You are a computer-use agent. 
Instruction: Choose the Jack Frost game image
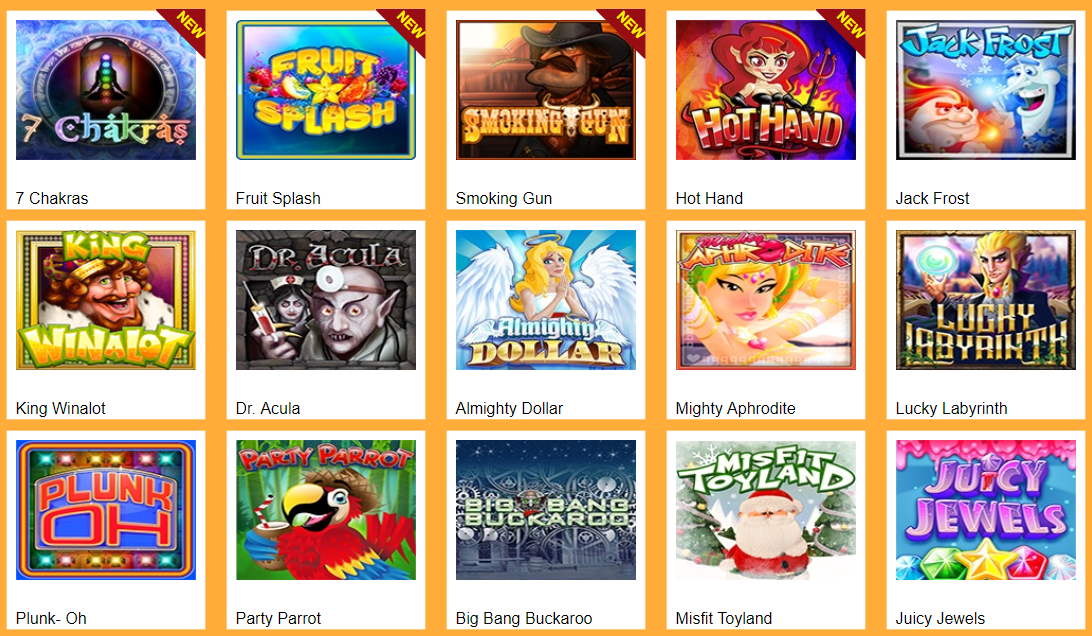(986, 90)
